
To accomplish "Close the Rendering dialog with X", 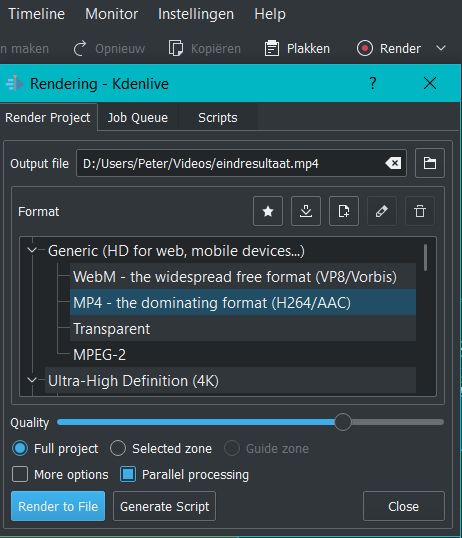I will (430, 83).
